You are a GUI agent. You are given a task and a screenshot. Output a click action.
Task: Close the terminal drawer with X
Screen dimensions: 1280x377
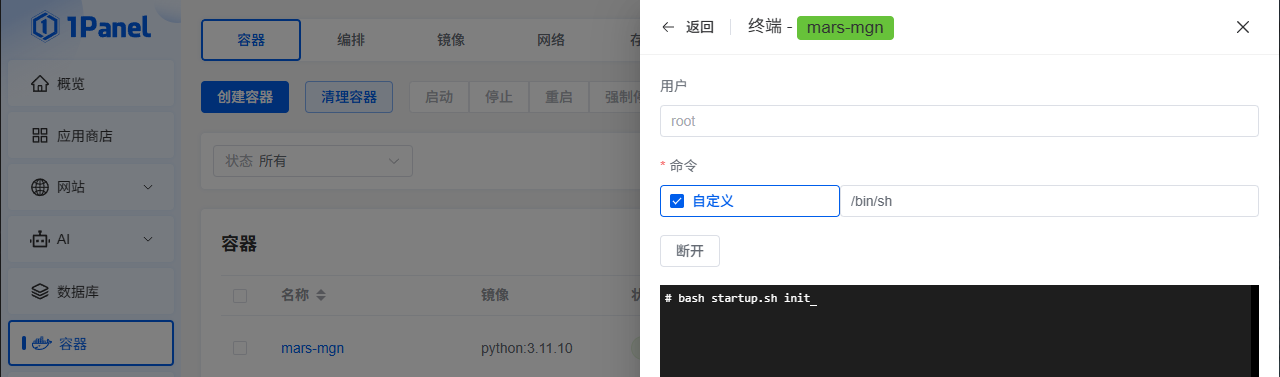click(x=1243, y=27)
